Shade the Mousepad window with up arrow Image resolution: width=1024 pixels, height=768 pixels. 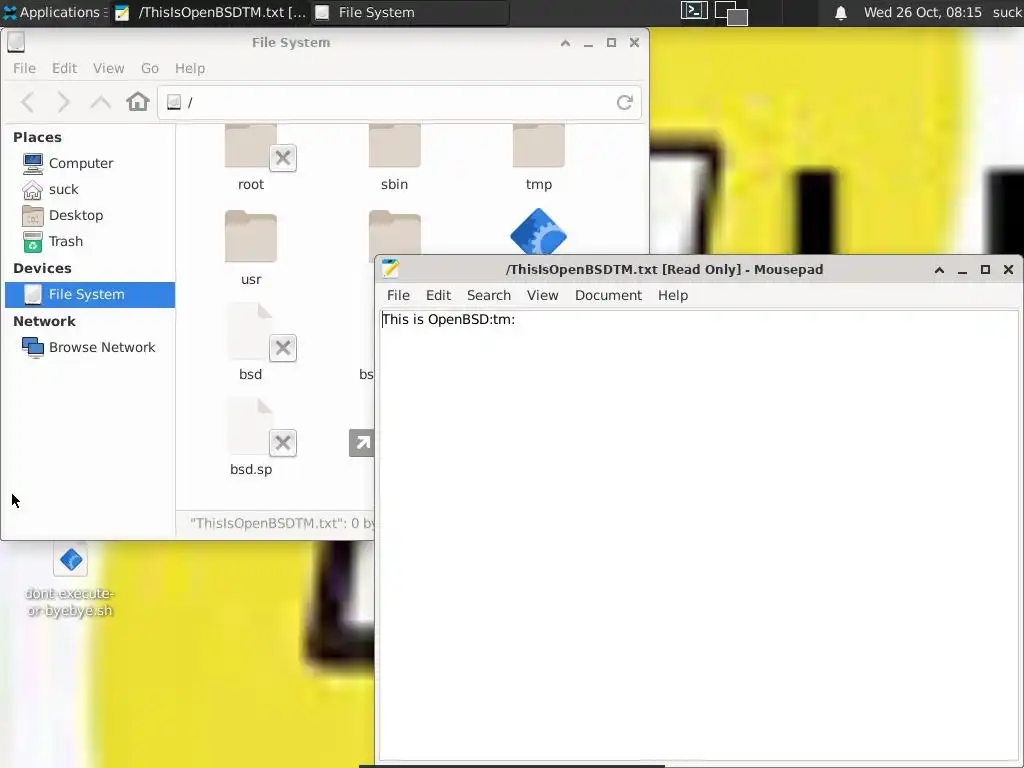pyautogui.click(x=939, y=270)
